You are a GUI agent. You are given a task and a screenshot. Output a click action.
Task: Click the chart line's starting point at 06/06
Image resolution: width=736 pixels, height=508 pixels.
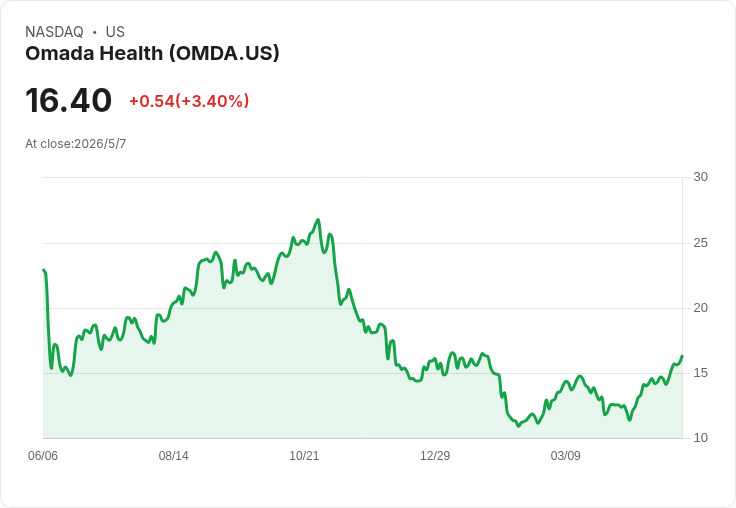(x=44, y=270)
